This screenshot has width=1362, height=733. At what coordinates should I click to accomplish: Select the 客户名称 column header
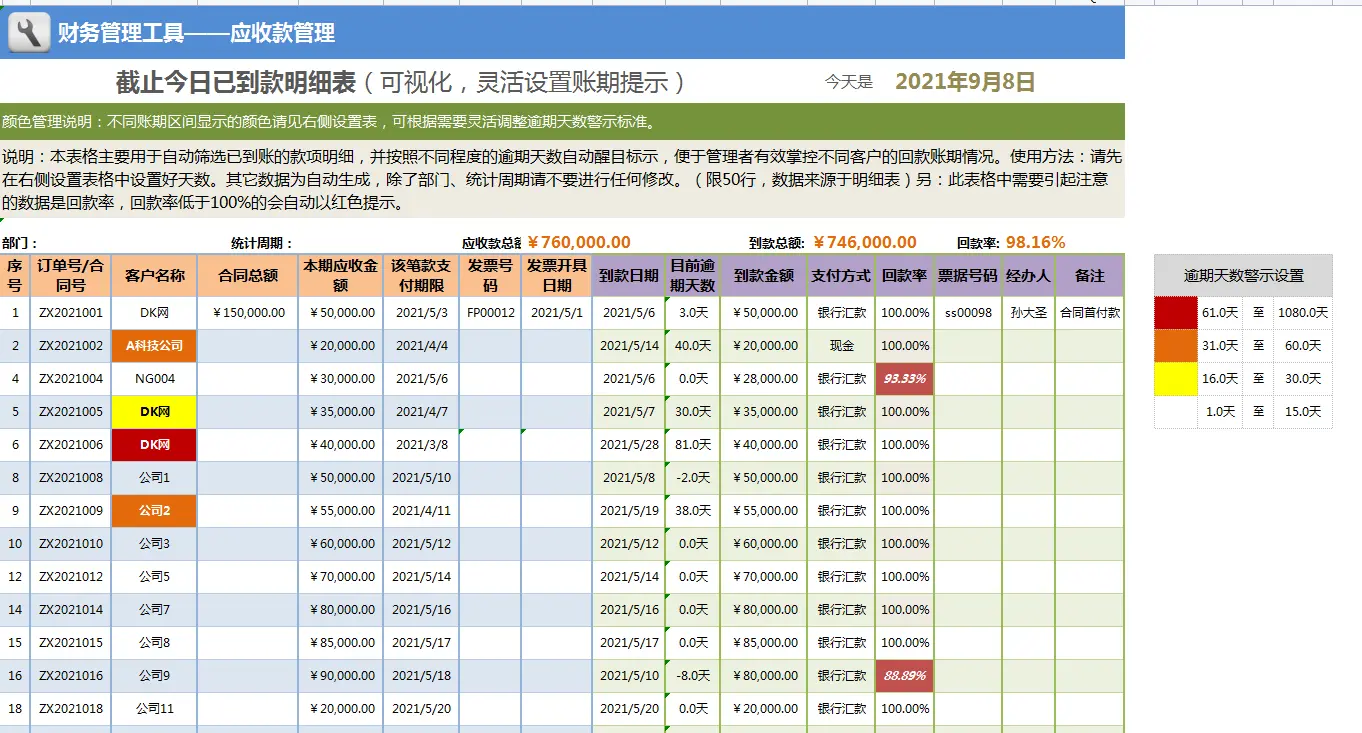[x=154, y=276]
